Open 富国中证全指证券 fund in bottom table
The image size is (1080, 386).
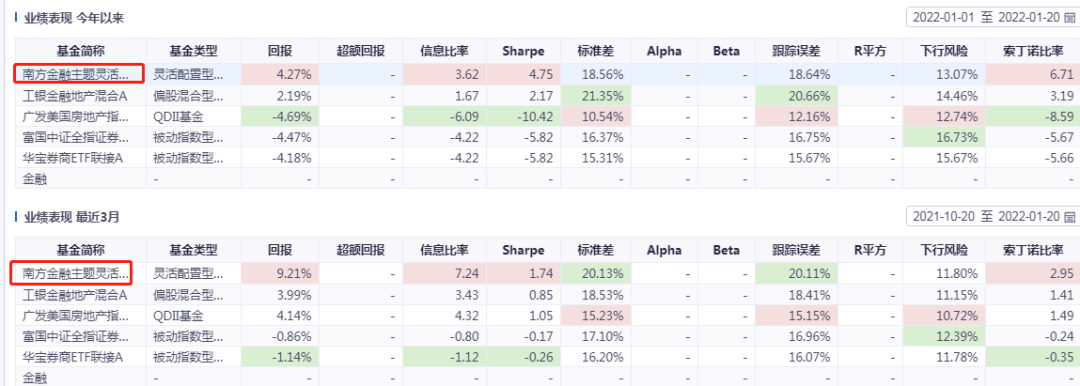76,336
